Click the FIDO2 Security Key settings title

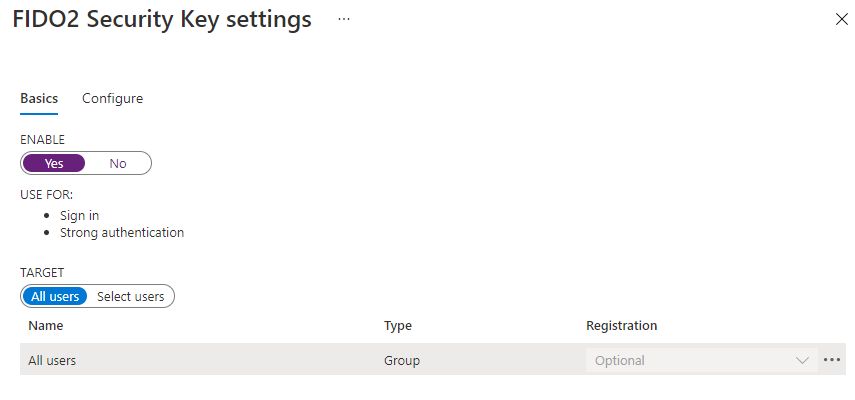[x=162, y=19]
